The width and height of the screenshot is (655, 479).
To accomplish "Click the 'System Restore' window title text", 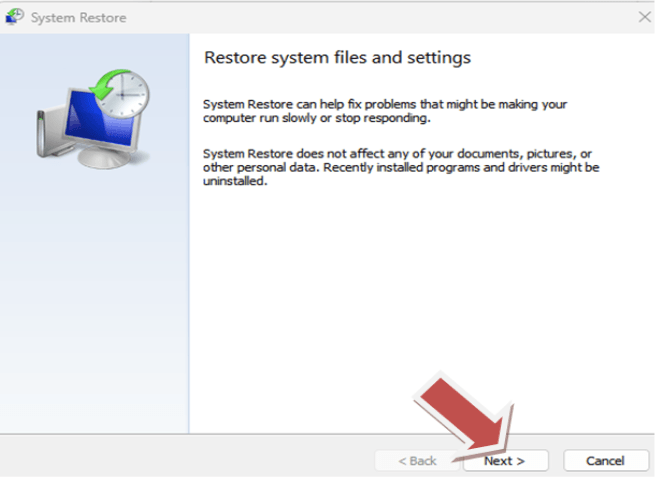I will coord(79,18).
